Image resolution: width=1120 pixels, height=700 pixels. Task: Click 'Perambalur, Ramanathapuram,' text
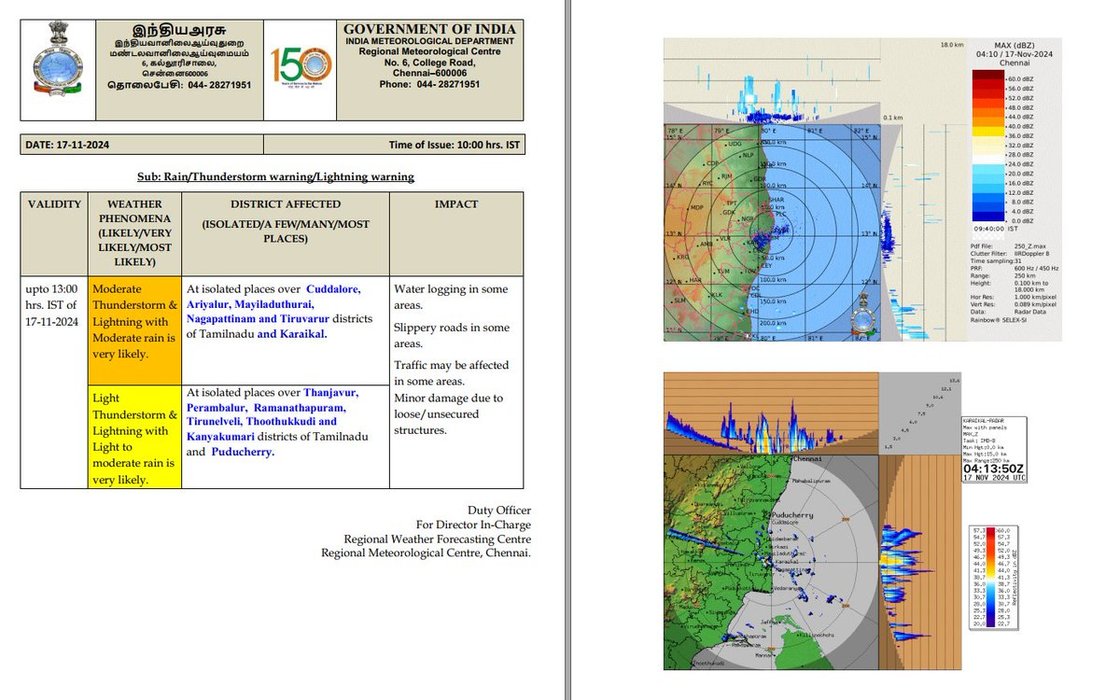click(x=266, y=407)
